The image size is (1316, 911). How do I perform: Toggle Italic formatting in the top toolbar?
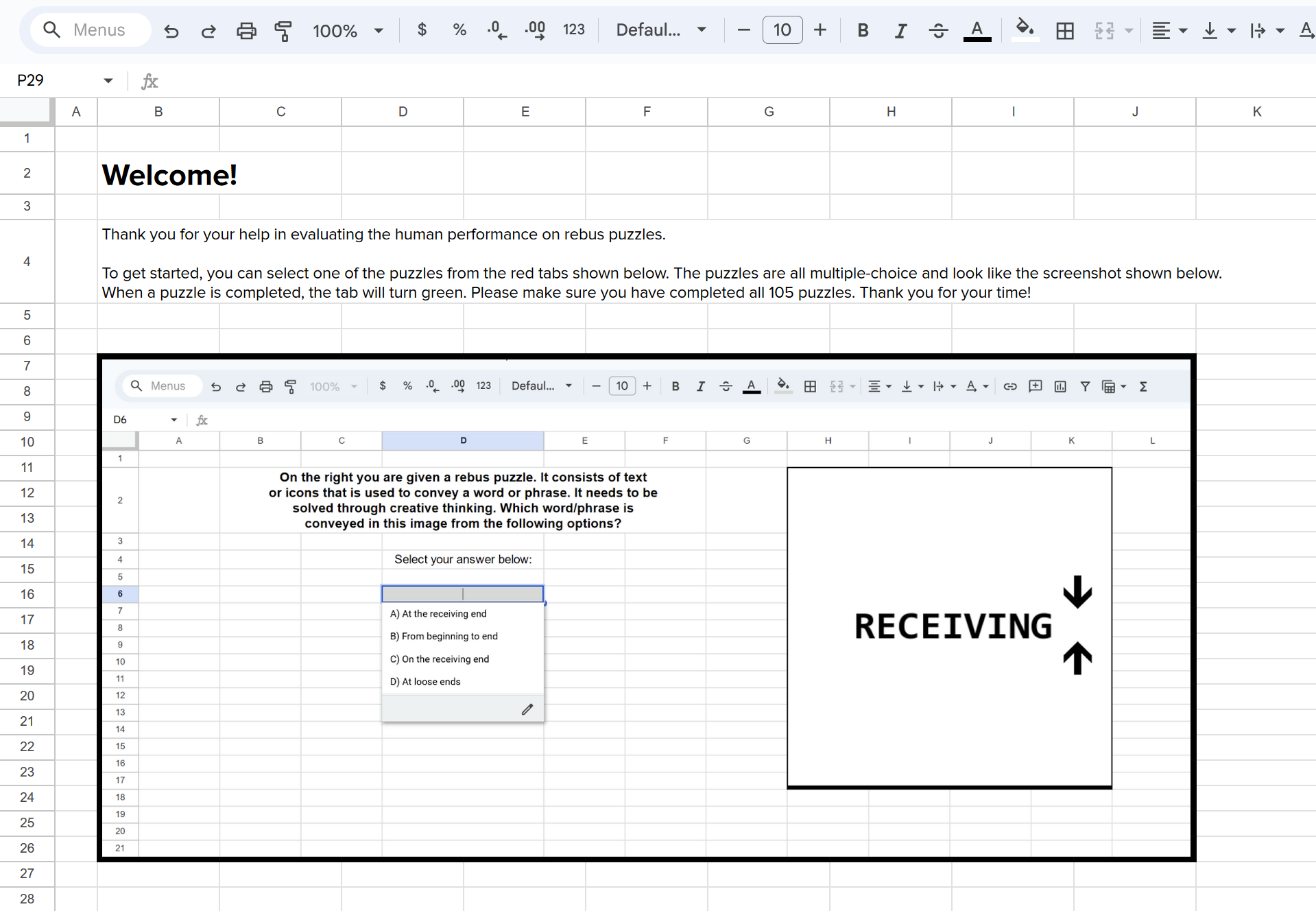[x=900, y=30]
